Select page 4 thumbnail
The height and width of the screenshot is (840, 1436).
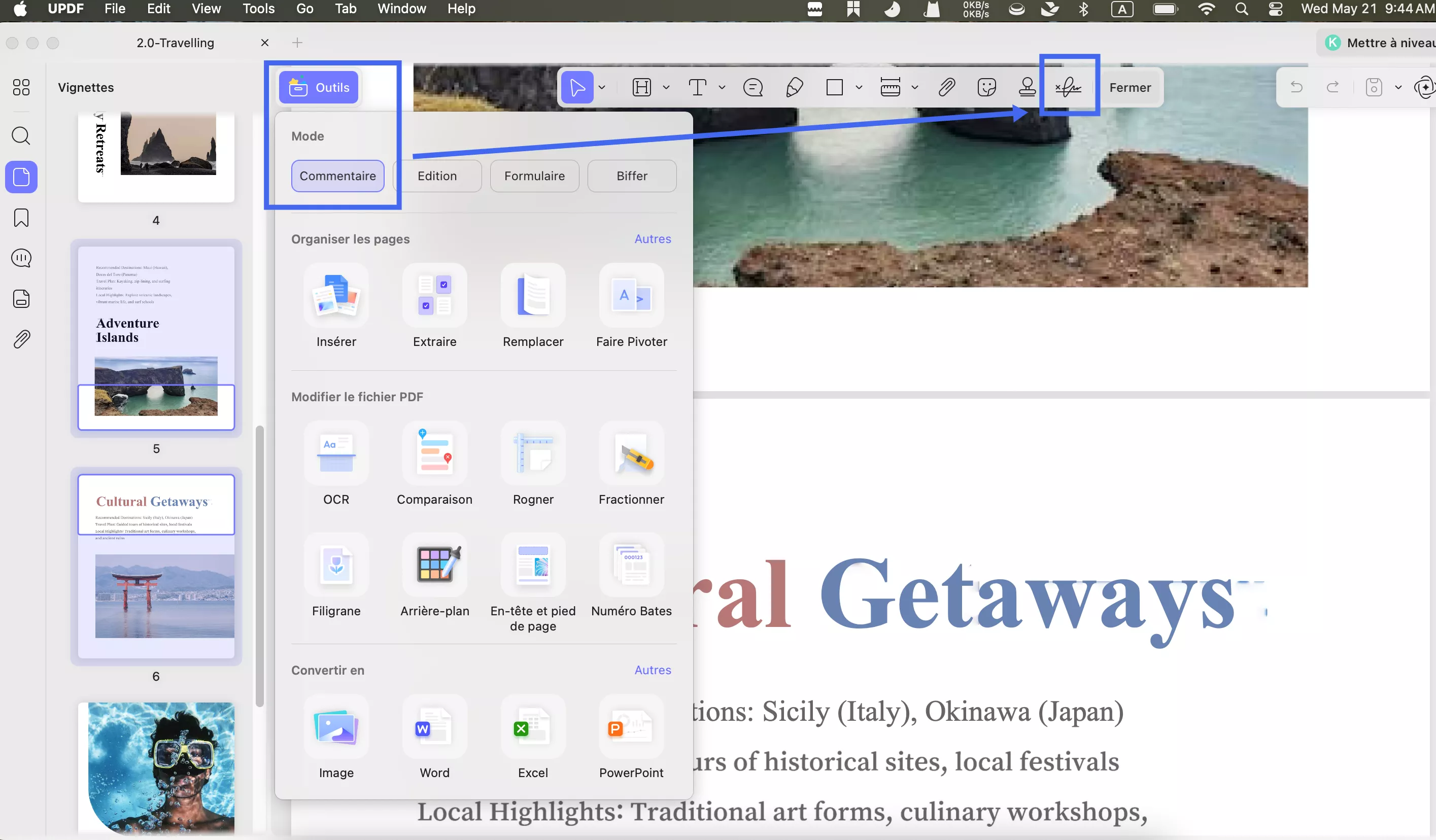click(x=156, y=157)
